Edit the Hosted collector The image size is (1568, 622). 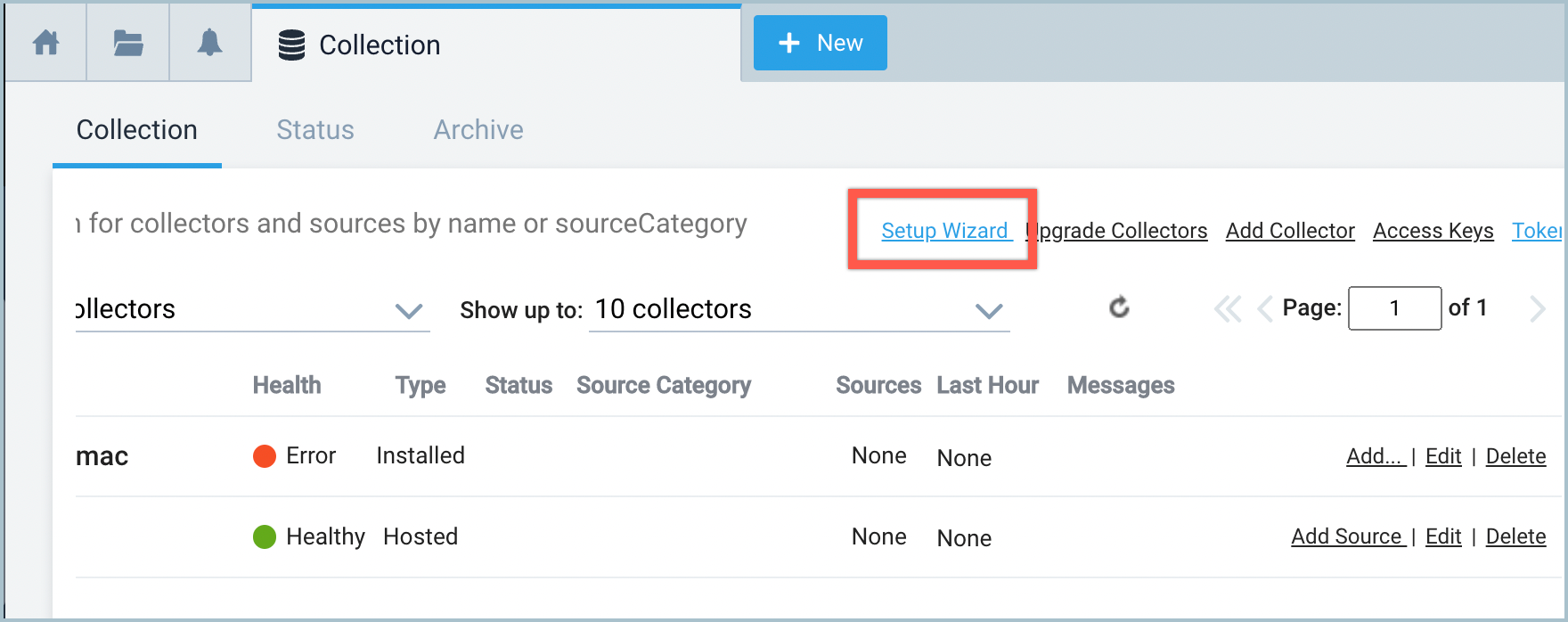(x=1443, y=536)
